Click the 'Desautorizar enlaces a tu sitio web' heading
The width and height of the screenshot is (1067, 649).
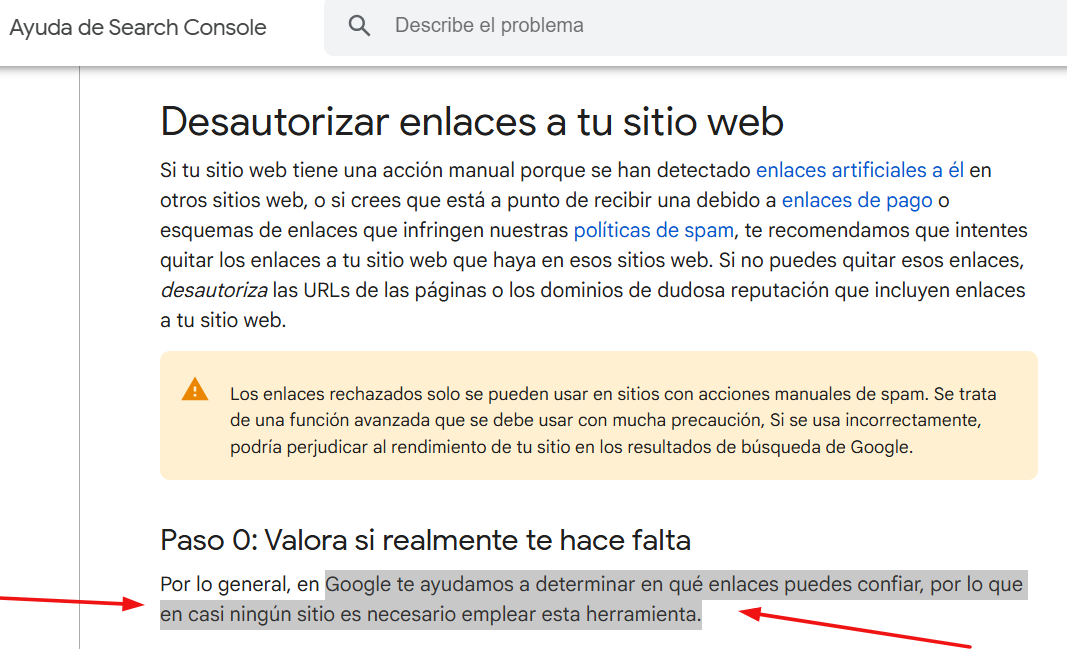471,121
